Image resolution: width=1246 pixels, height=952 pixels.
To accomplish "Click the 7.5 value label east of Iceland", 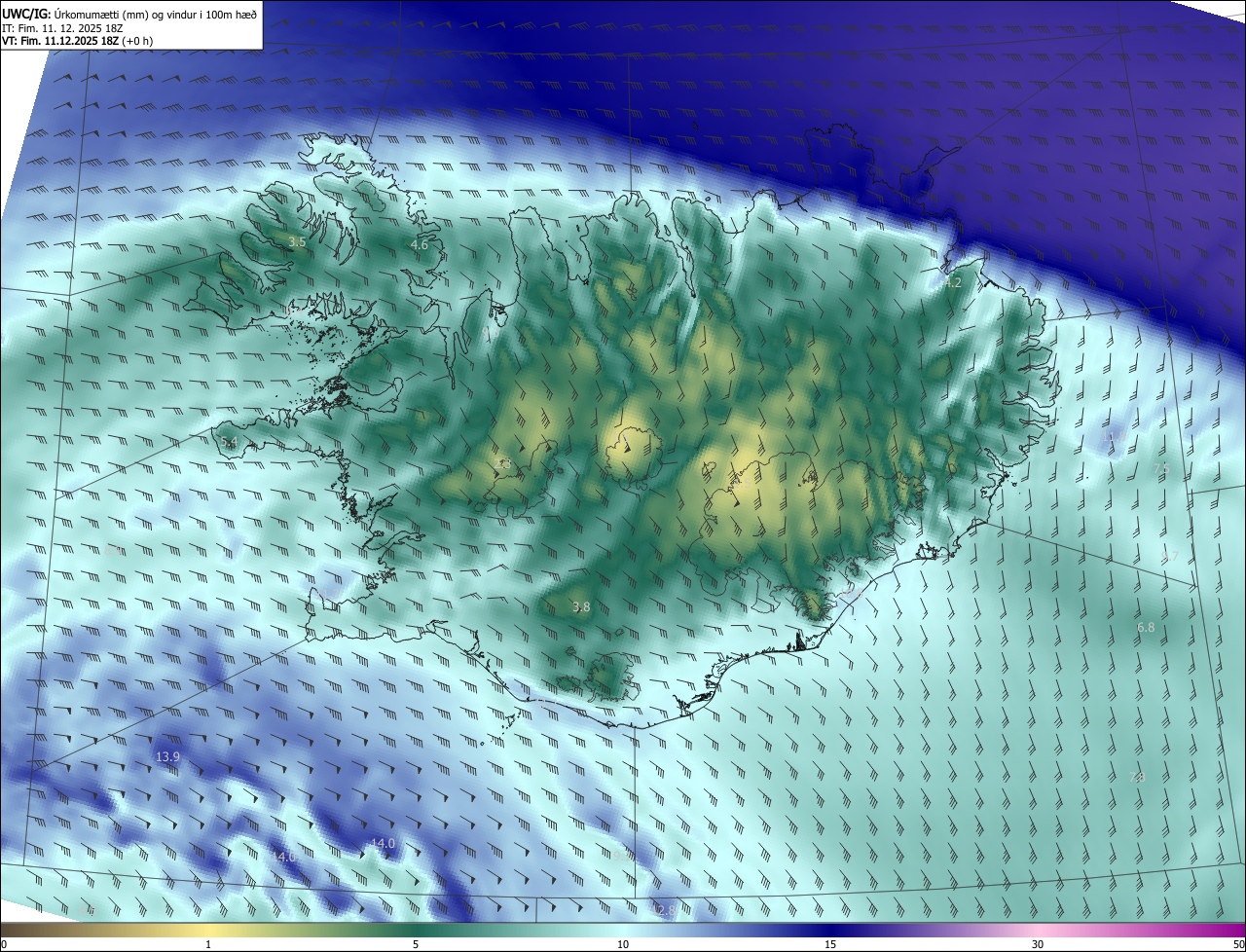I will pos(1161,469).
